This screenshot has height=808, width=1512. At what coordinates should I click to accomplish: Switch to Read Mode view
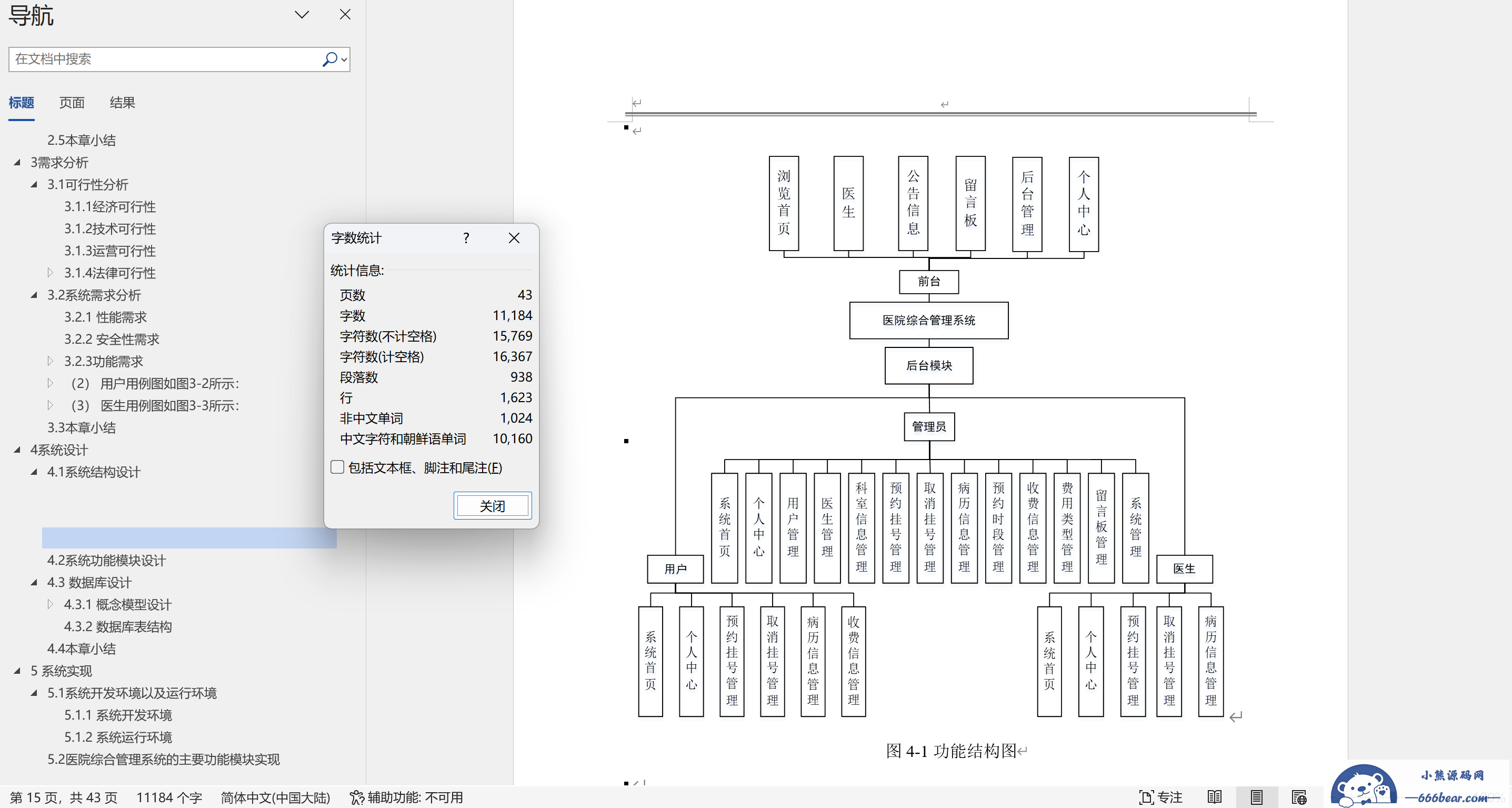pos(1215,797)
